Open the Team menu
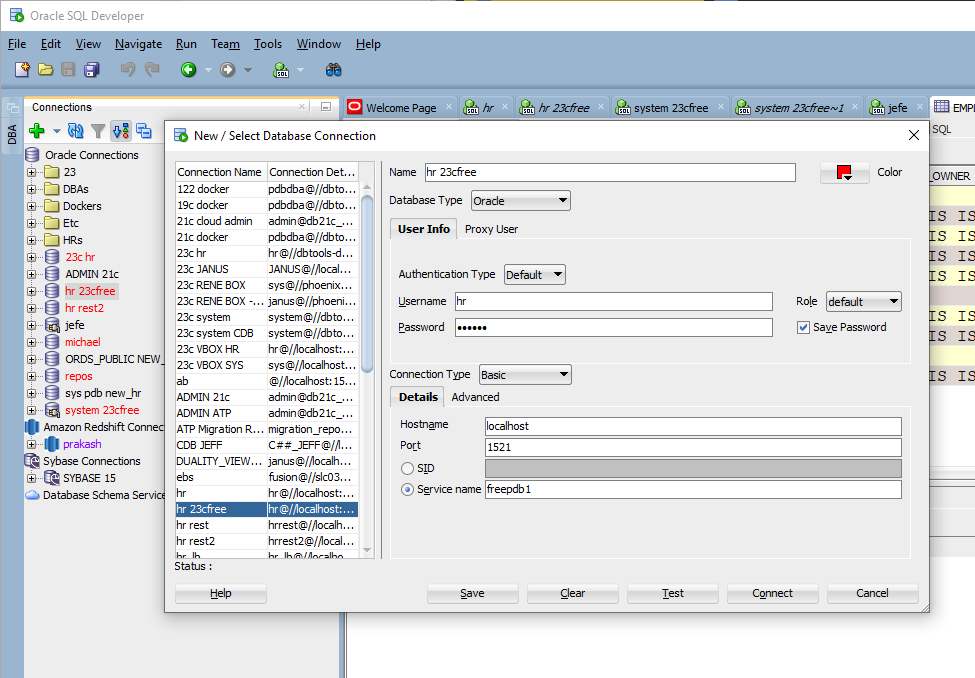The width and height of the screenshot is (975, 678). (x=225, y=44)
